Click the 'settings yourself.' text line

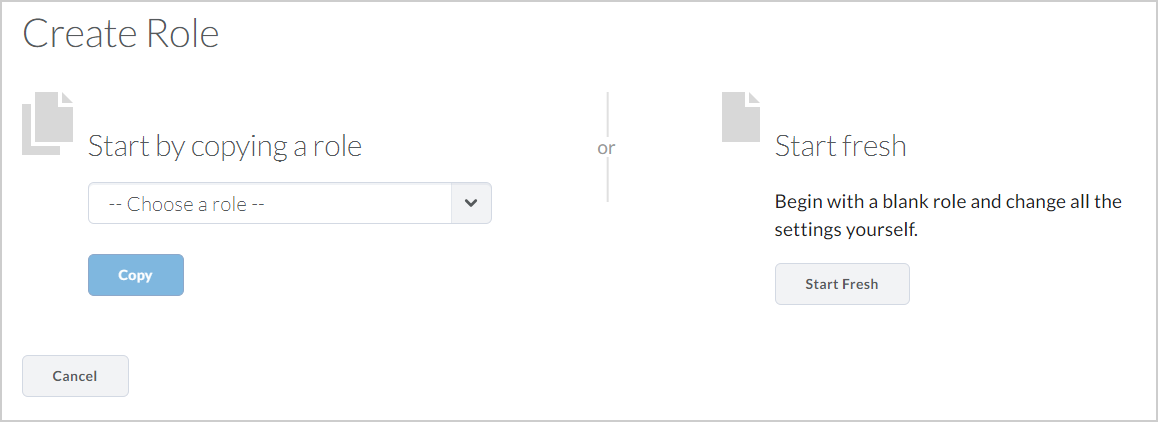pyautogui.click(x=846, y=230)
